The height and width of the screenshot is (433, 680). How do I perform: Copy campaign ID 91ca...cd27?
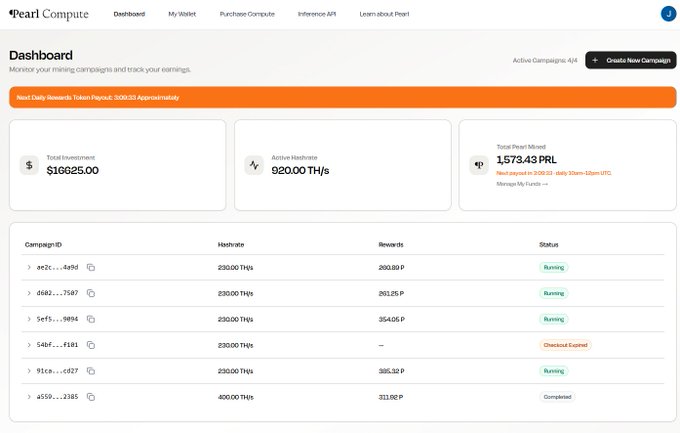tap(91, 371)
